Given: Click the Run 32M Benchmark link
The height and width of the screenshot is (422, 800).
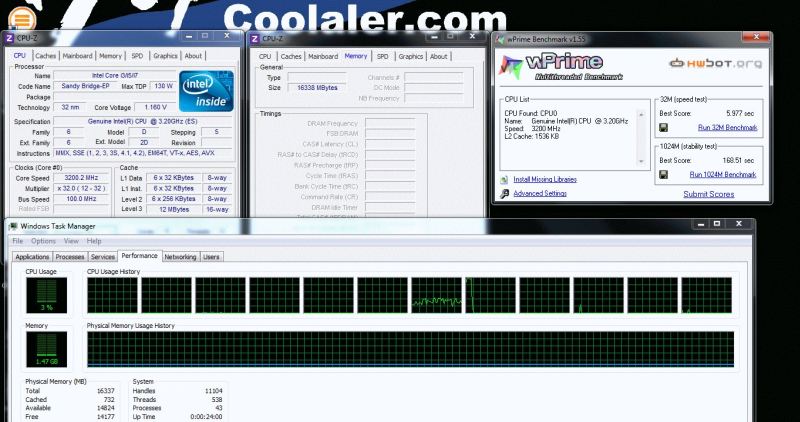Looking at the screenshot, I should [x=727, y=128].
